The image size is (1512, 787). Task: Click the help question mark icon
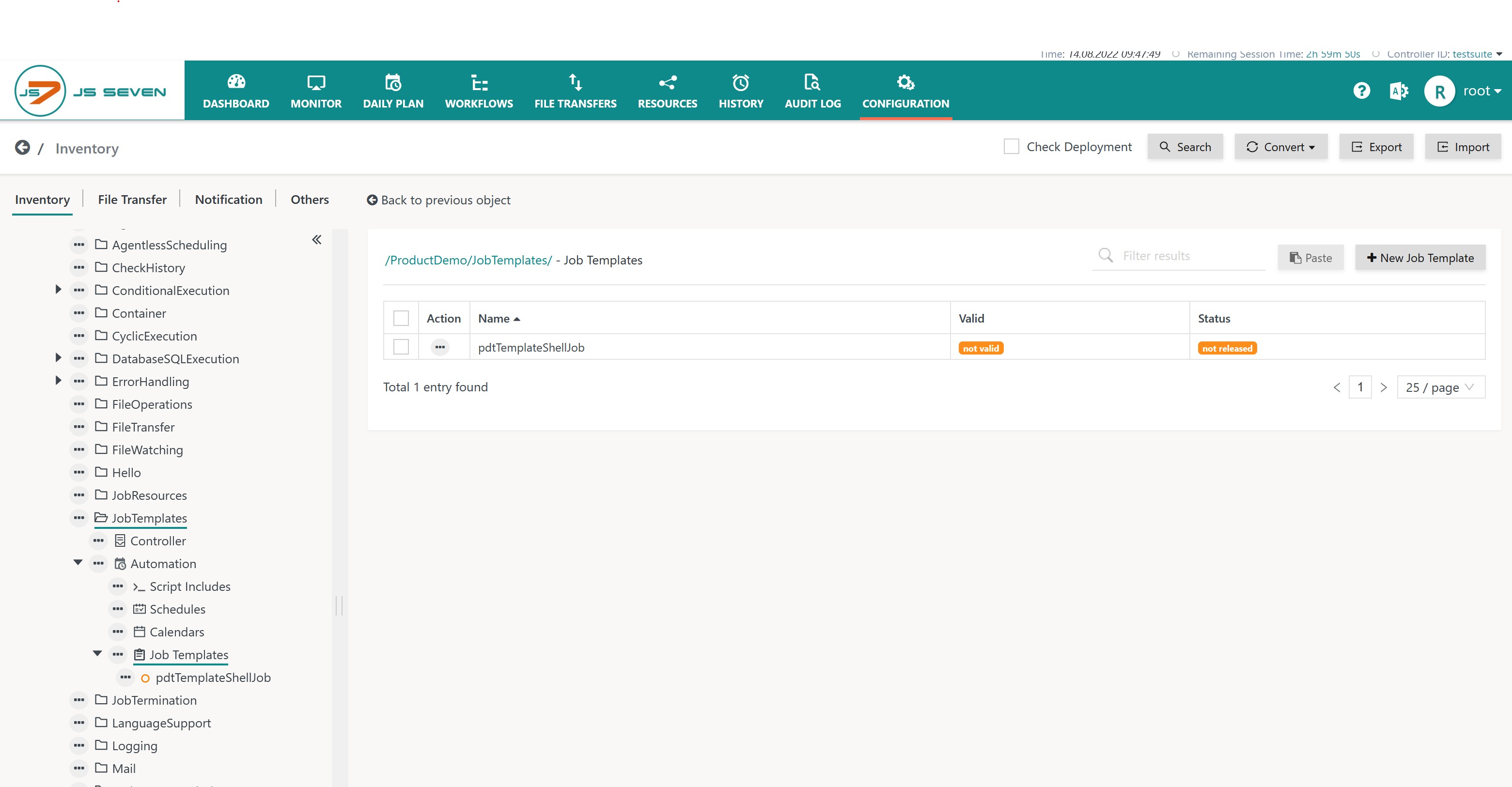click(1361, 91)
